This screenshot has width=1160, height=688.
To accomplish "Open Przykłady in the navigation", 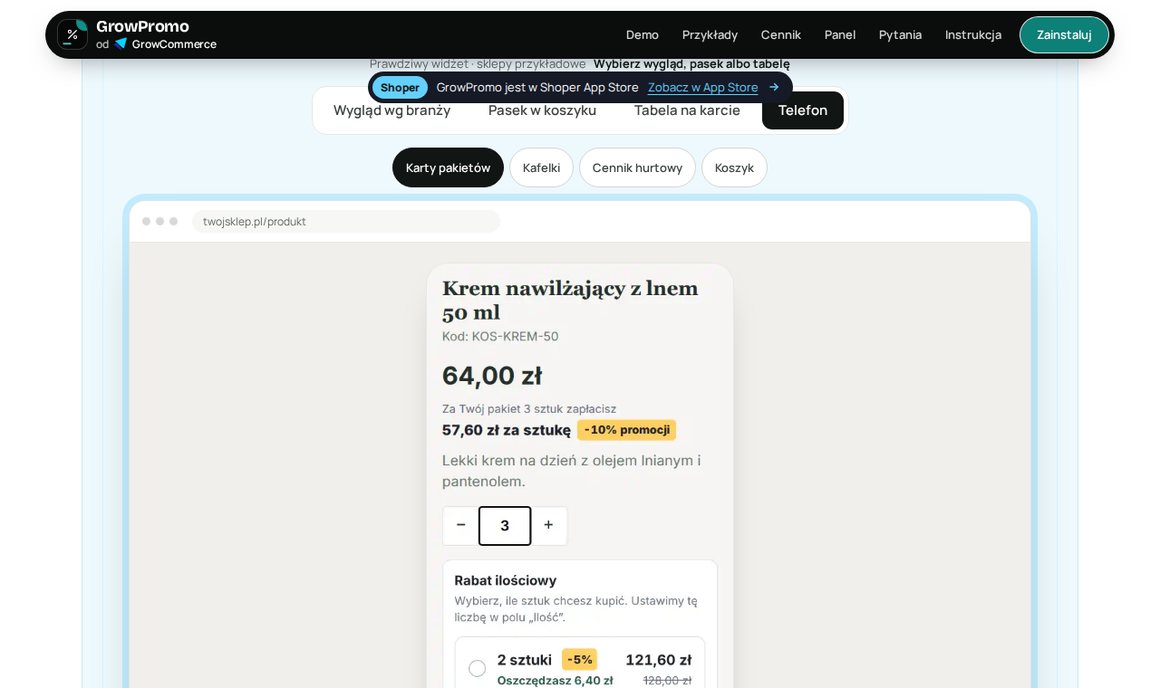I will (709, 35).
